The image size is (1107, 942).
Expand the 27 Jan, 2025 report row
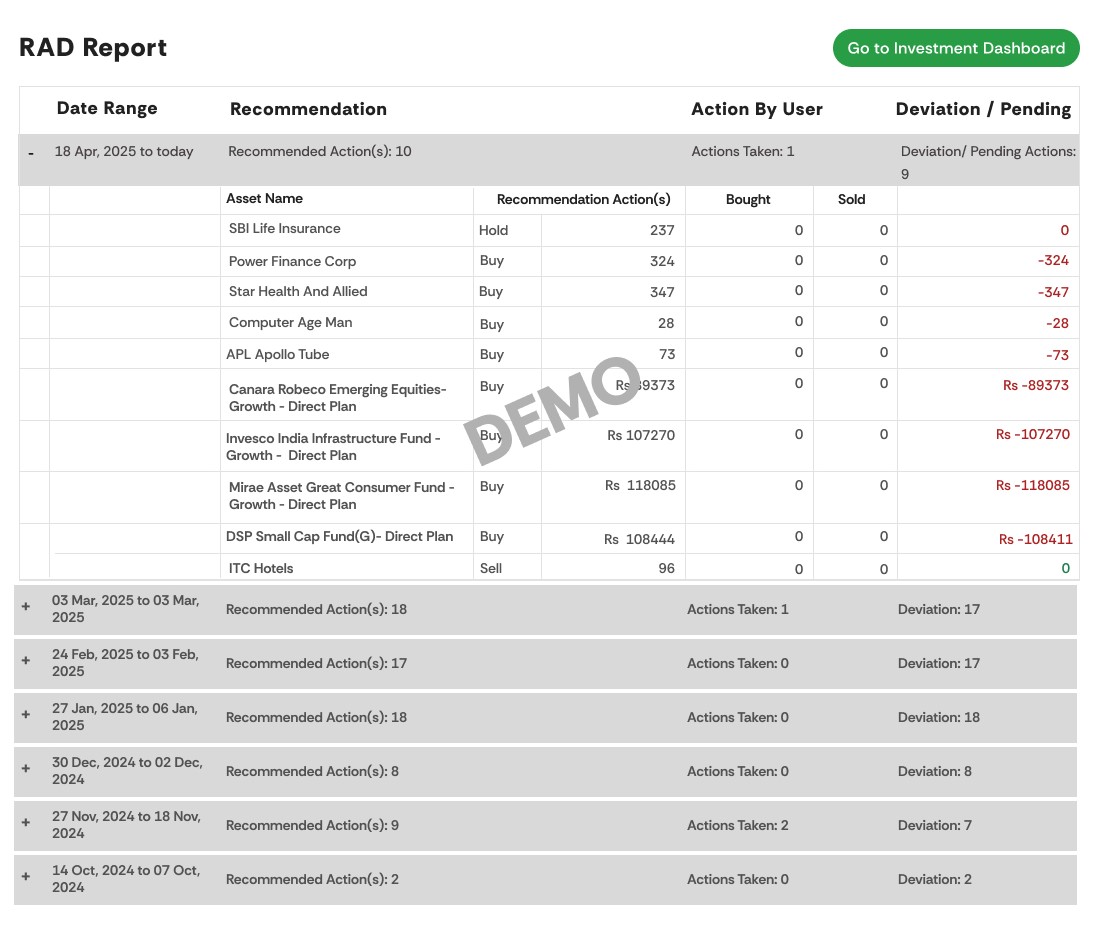click(x=26, y=715)
